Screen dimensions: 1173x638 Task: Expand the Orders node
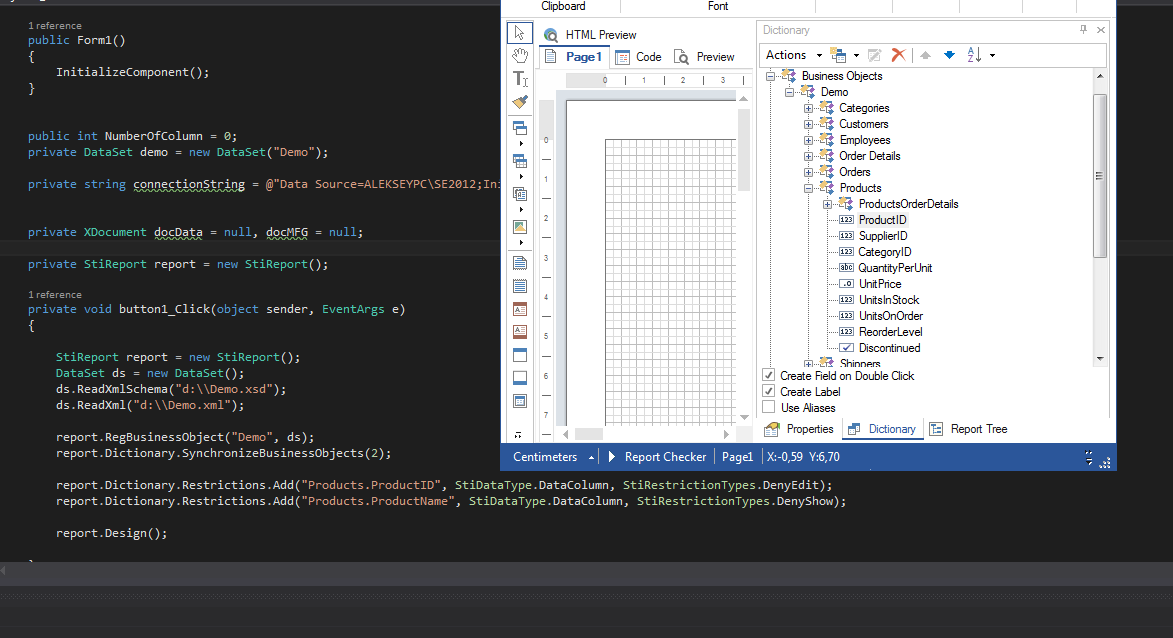(808, 172)
